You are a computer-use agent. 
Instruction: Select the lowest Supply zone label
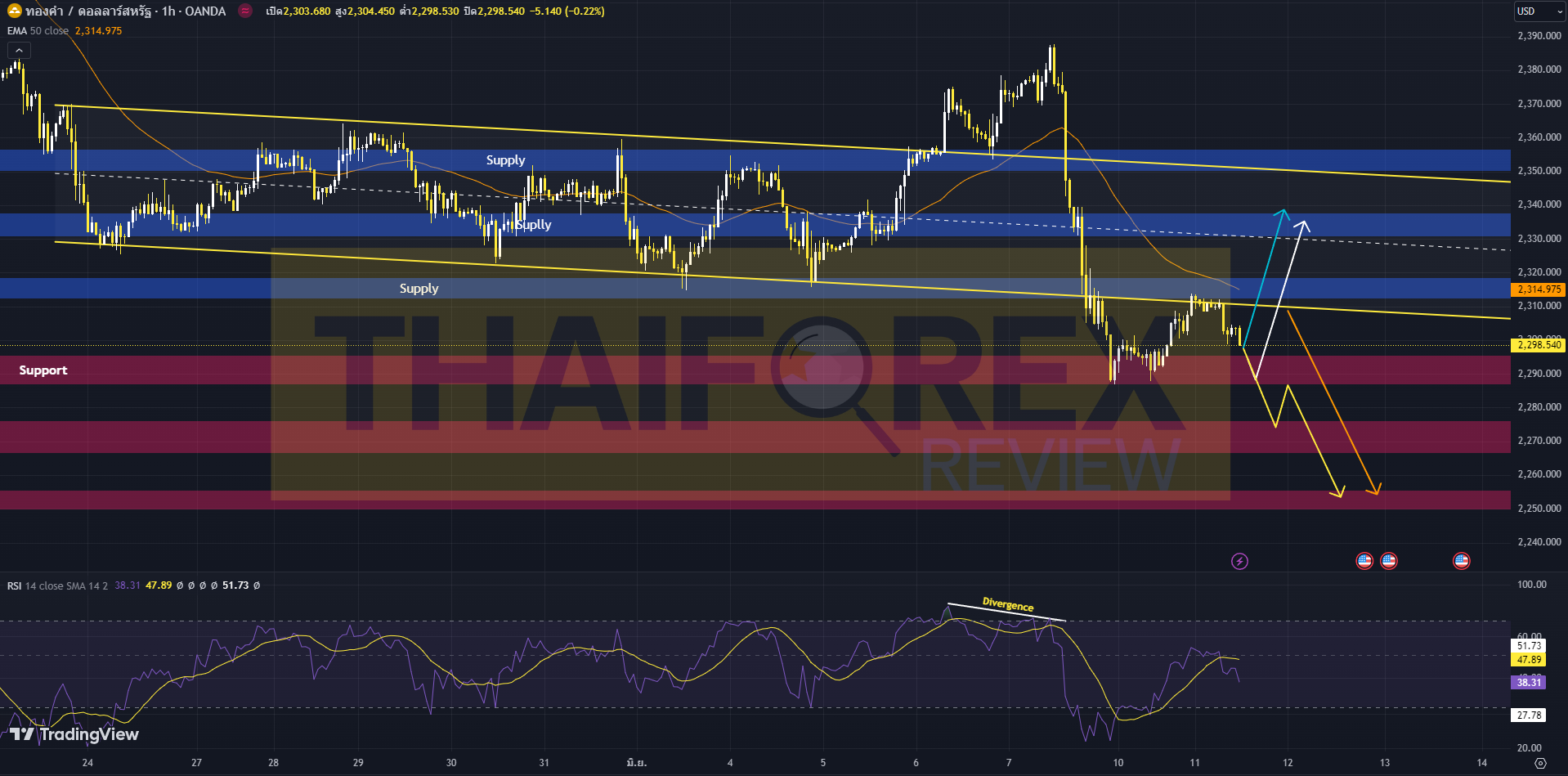(x=419, y=289)
